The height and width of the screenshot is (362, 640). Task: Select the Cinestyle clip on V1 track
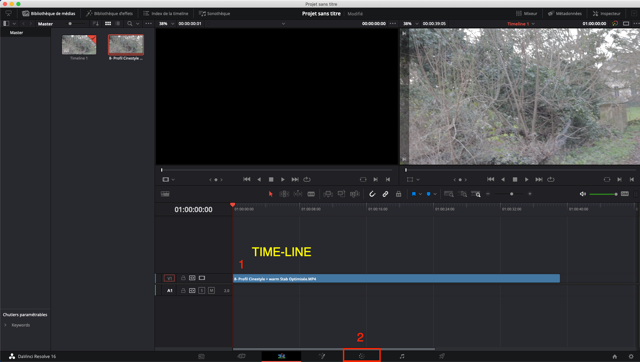[x=396, y=279]
